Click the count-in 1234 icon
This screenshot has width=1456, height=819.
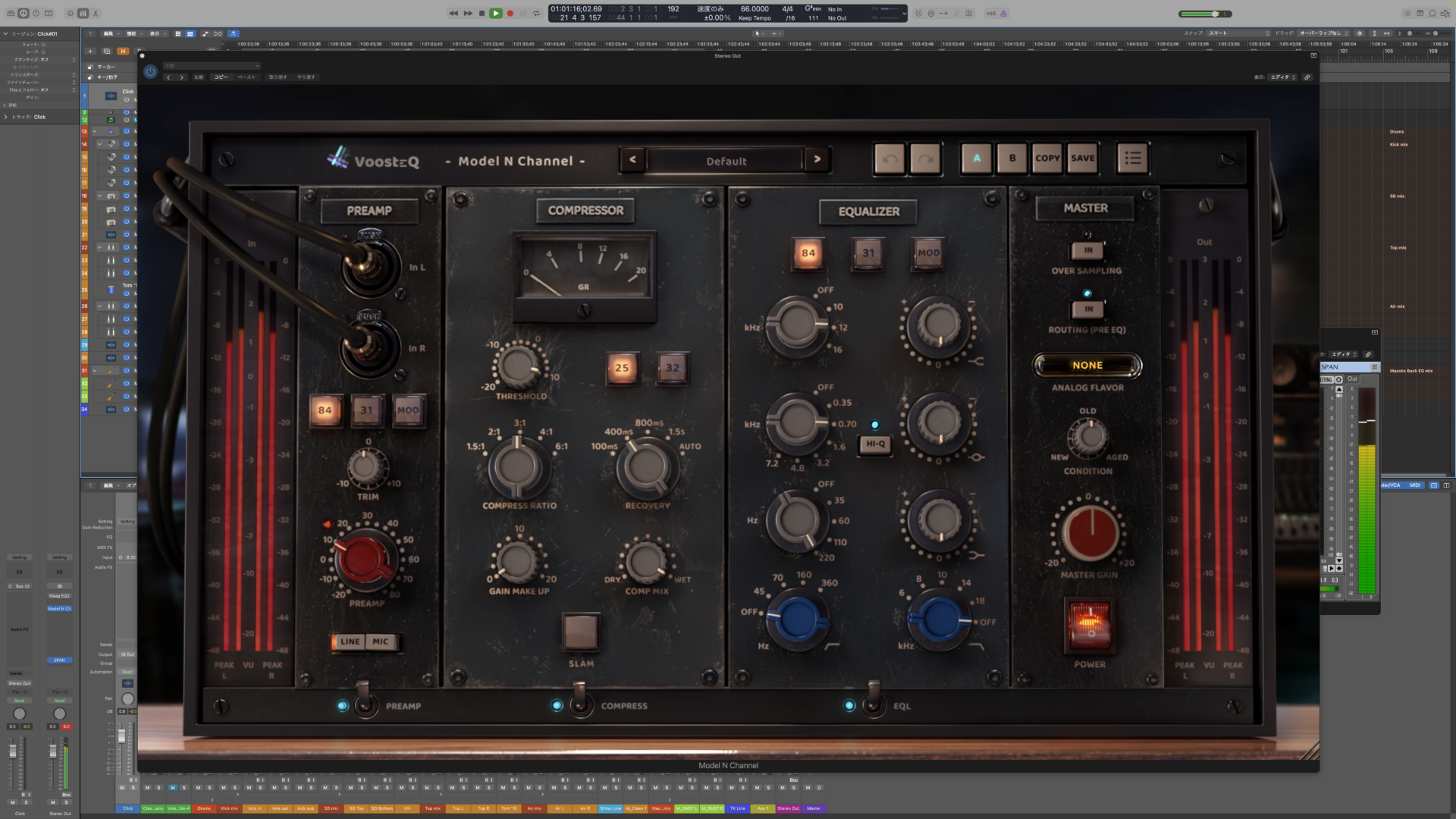[990, 13]
